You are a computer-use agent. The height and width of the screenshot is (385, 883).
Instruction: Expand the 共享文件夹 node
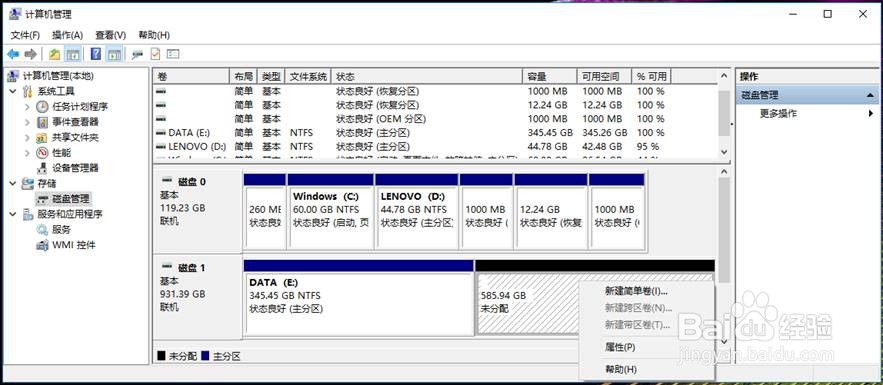27,137
